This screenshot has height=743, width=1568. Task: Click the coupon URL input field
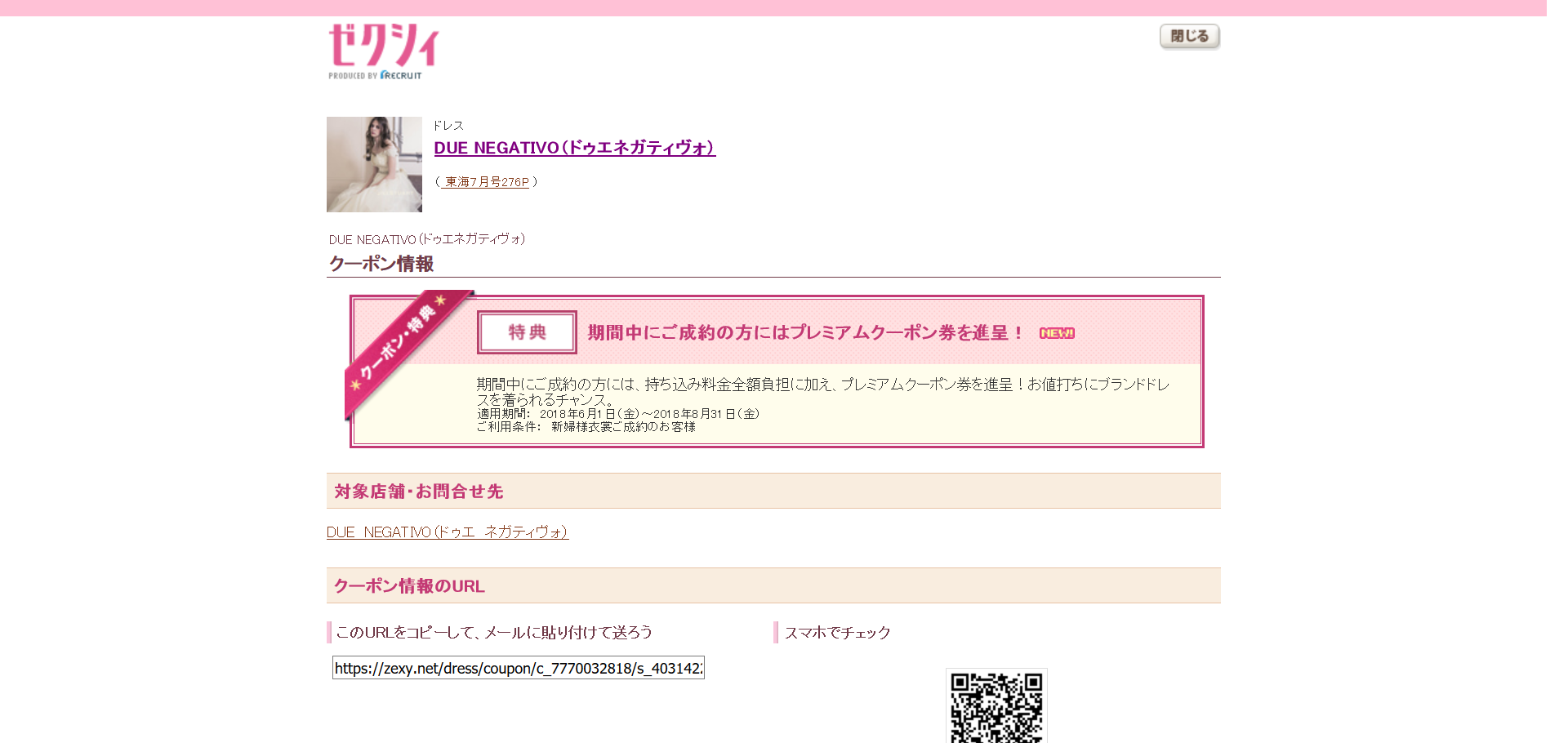518,668
